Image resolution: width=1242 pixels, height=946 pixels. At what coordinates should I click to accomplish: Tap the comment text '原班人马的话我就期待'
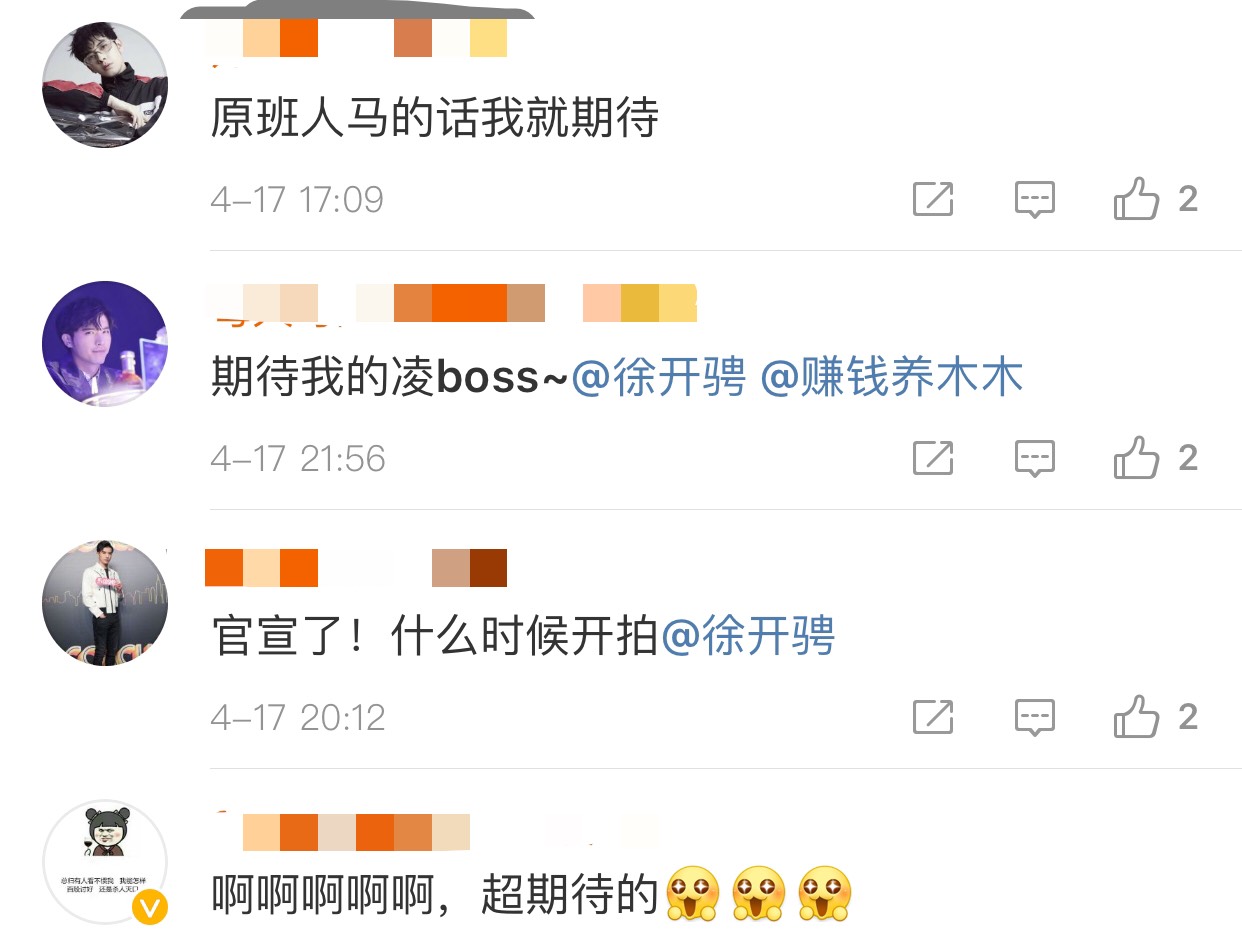(x=435, y=120)
